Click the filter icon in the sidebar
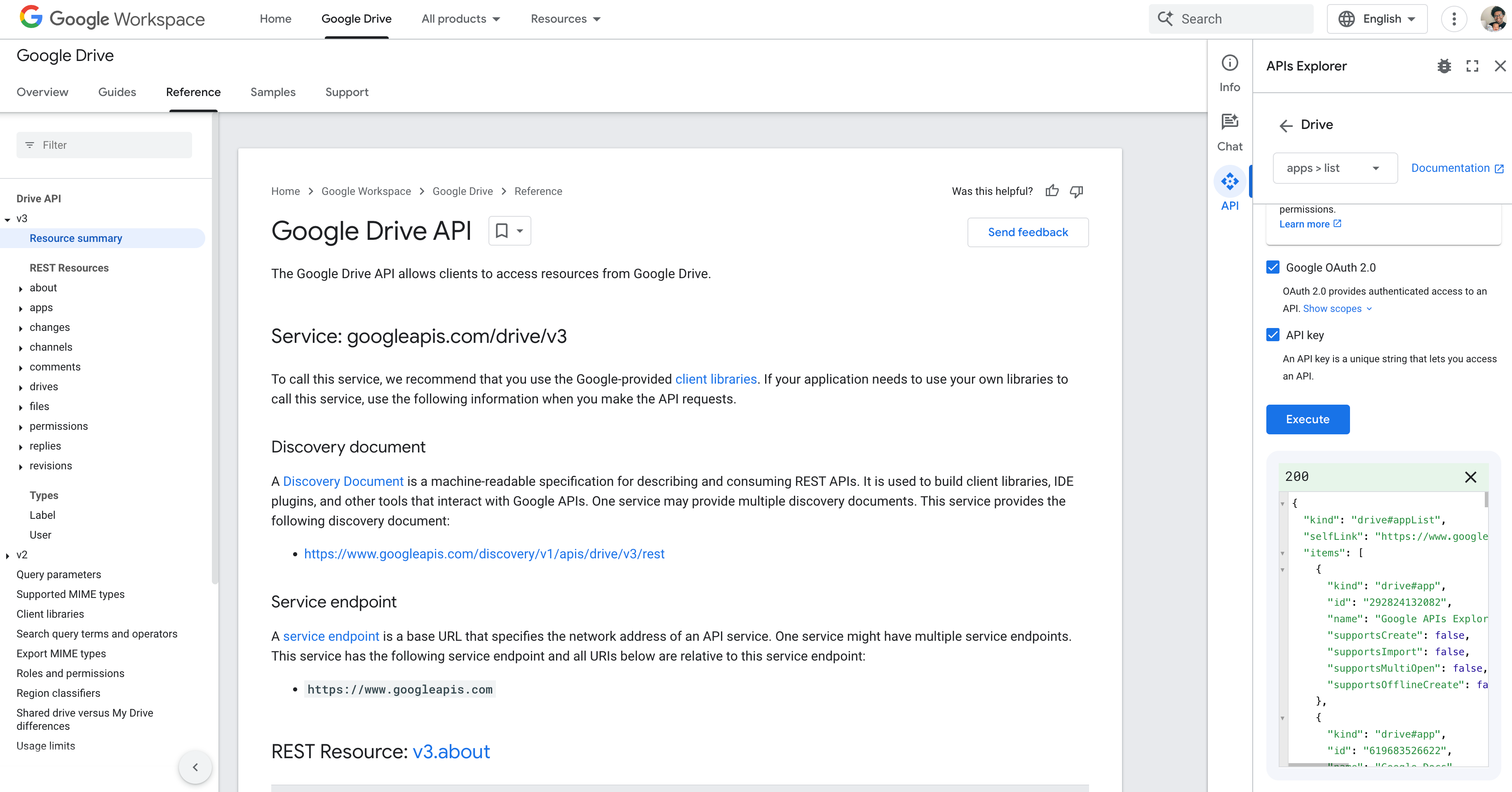 pyautogui.click(x=30, y=145)
